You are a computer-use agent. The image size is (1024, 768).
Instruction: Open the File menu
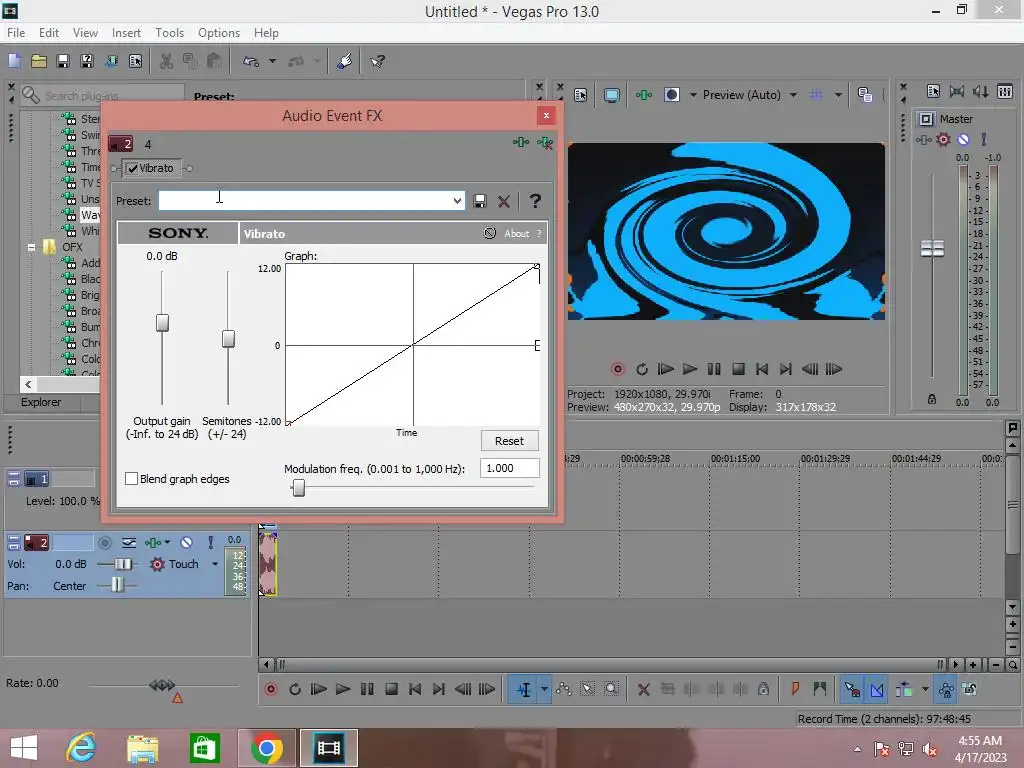click(16, 33)
